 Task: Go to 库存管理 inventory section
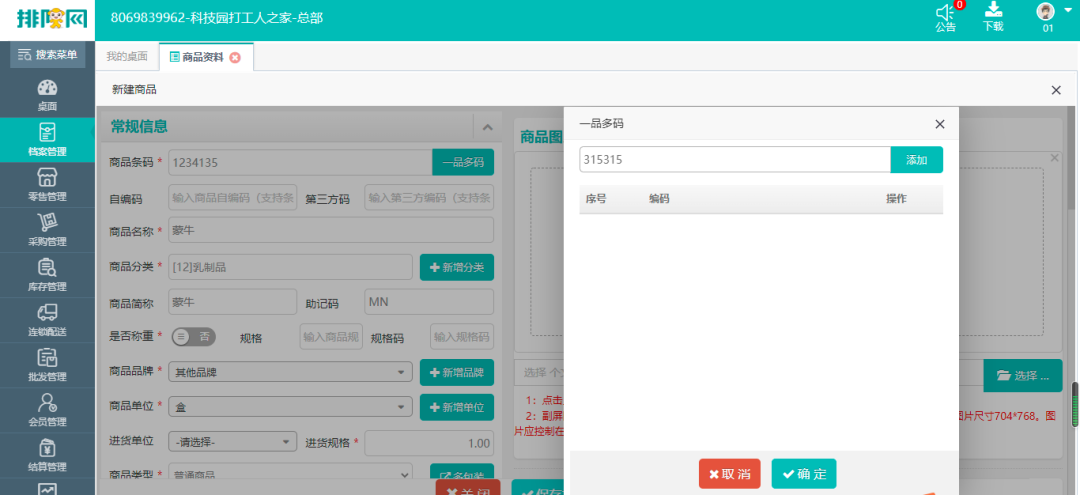[47, 275]
